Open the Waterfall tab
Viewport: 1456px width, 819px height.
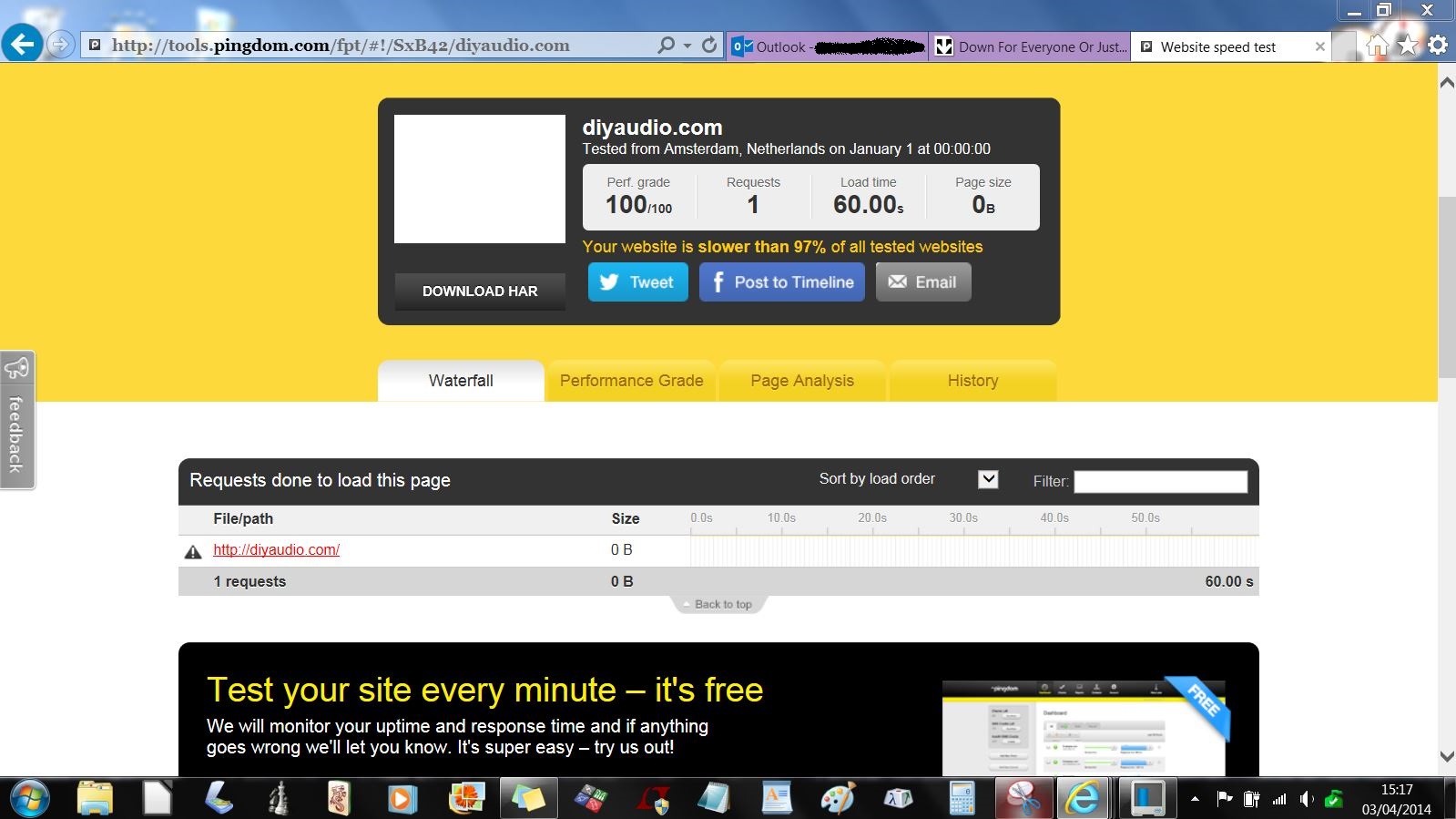[461, 381]
